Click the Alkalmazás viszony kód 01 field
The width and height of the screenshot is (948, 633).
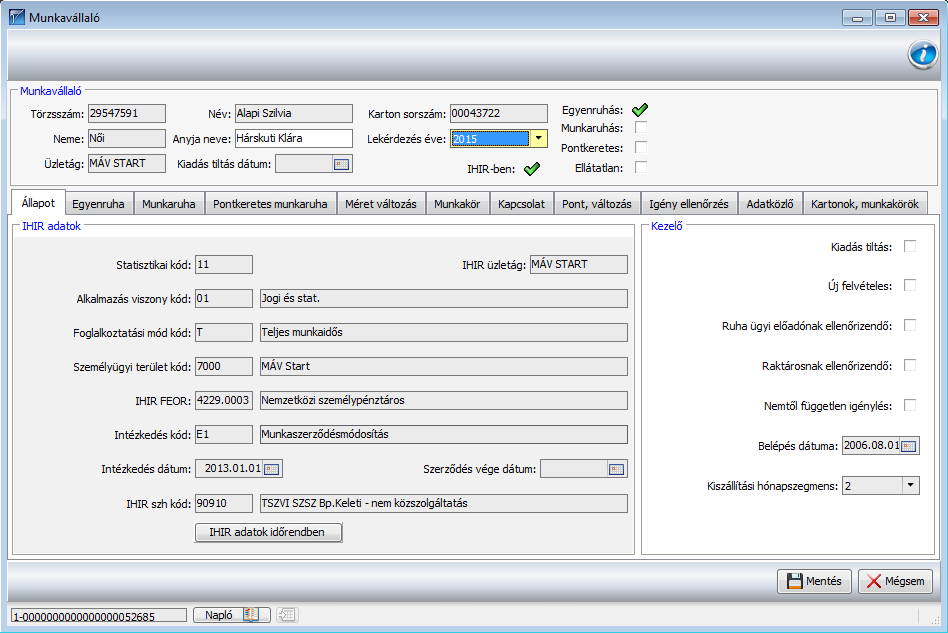click(224, 299)
